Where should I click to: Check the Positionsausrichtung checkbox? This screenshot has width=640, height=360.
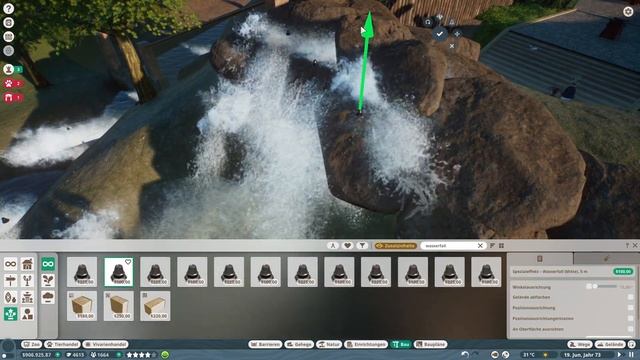coord(631,308)
